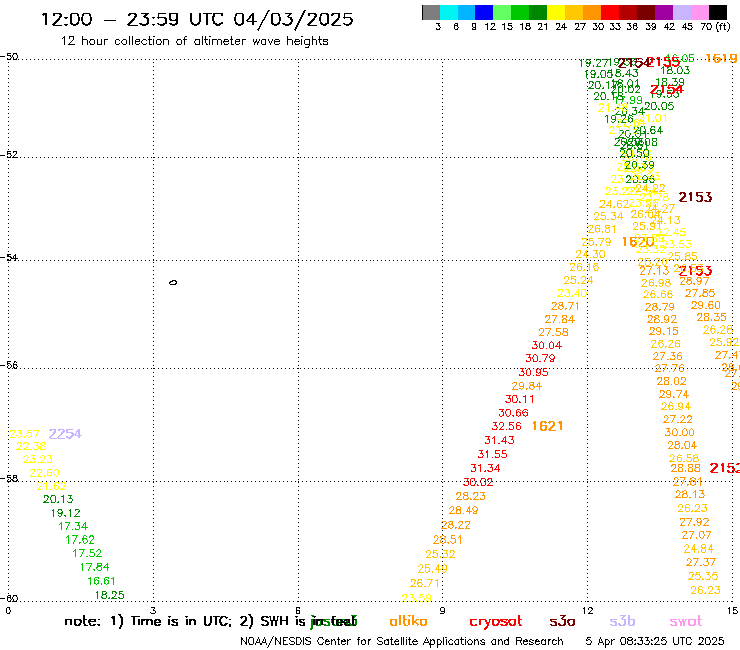This screenshot has width=740, height=650.
Task: Click the '5 Apr 08:33:25 UTC 2025' timestamp
Action: pyautogui.click(x=655, y=641)
